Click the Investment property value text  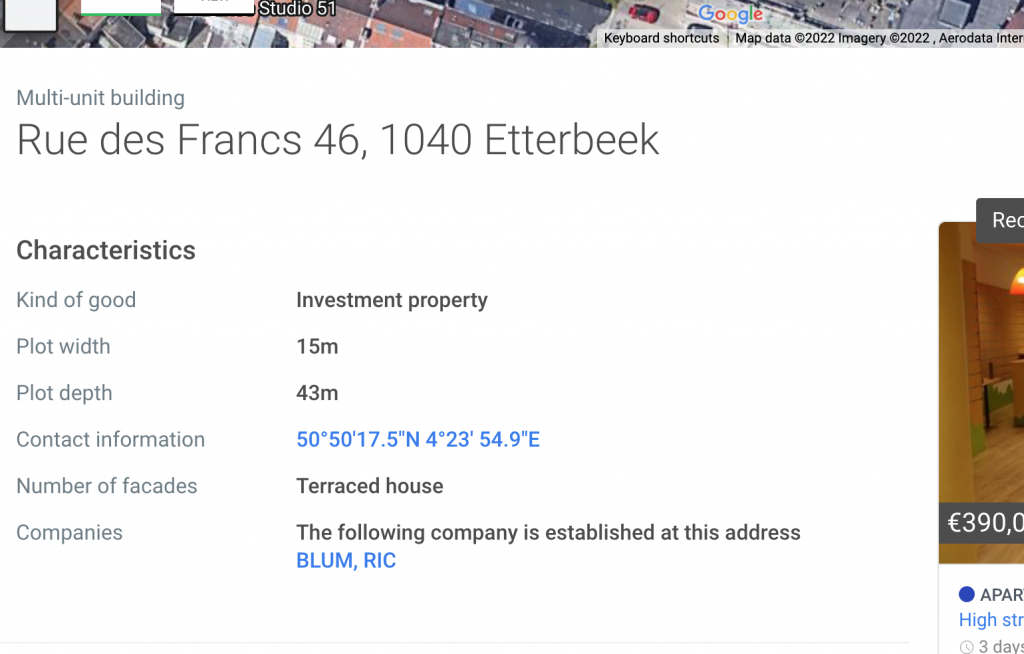tap(392, 300)
